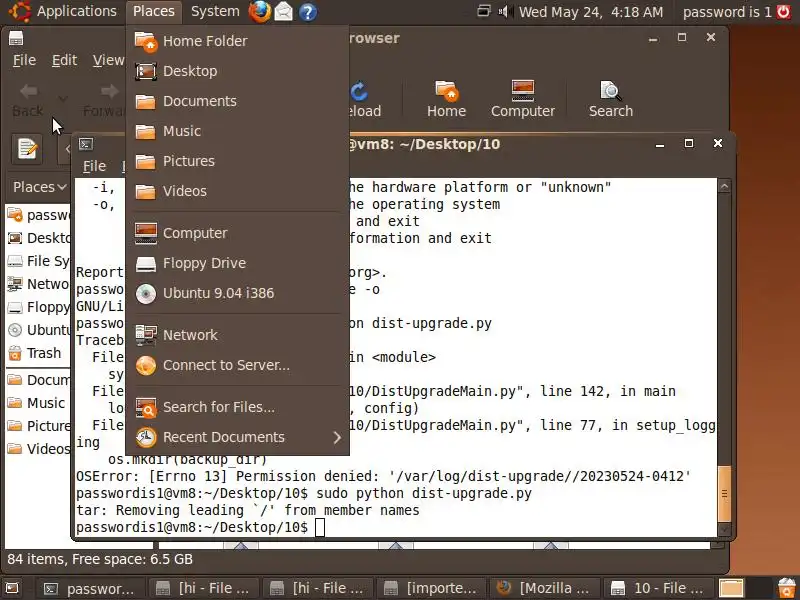Open File menu in terminal window

coord(94,166)
